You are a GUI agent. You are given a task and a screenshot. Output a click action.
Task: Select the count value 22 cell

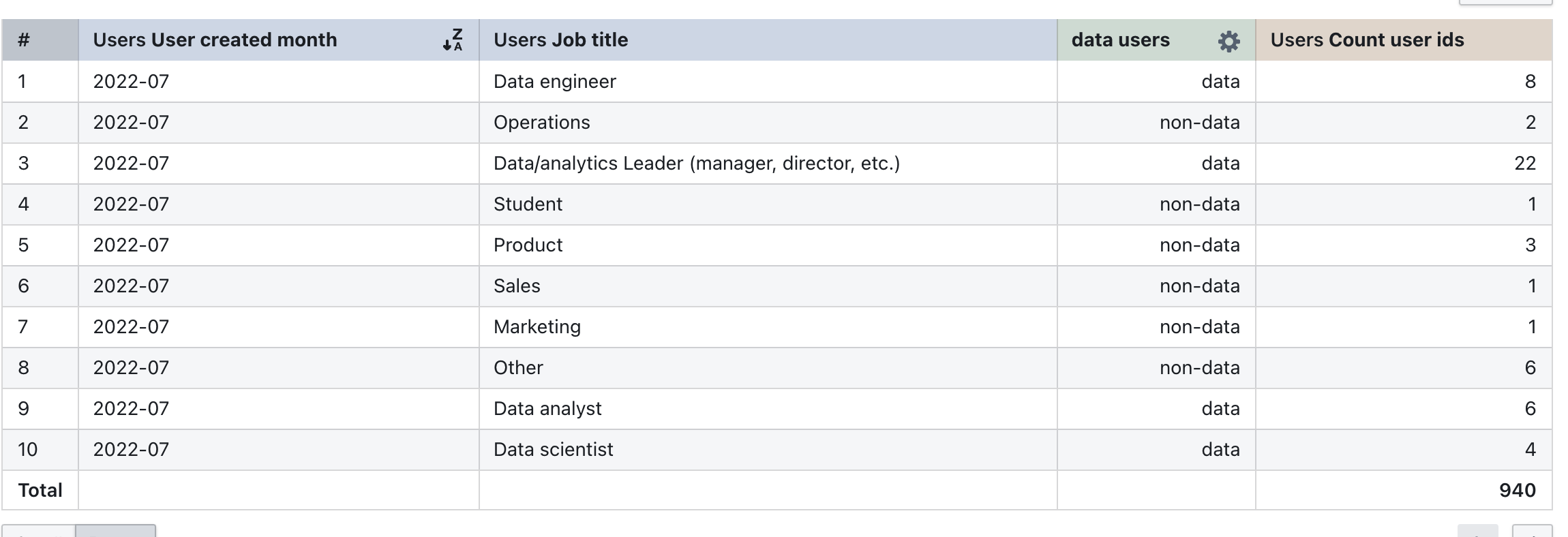[x=1524, y=164]
